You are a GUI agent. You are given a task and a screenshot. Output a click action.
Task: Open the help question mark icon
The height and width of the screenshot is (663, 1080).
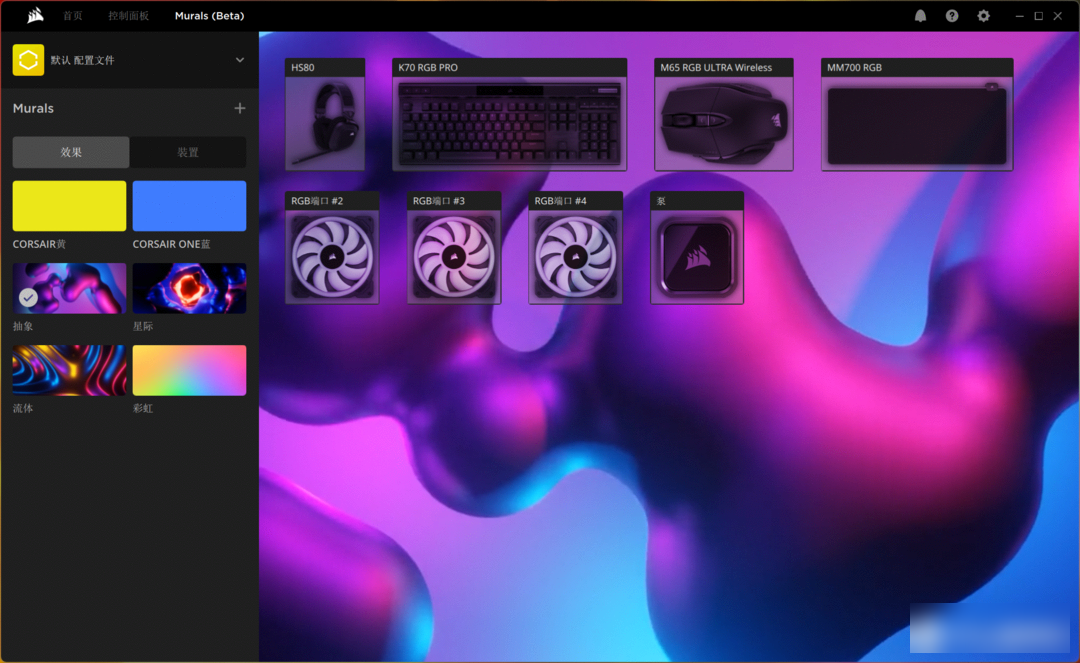coord(952,16)
